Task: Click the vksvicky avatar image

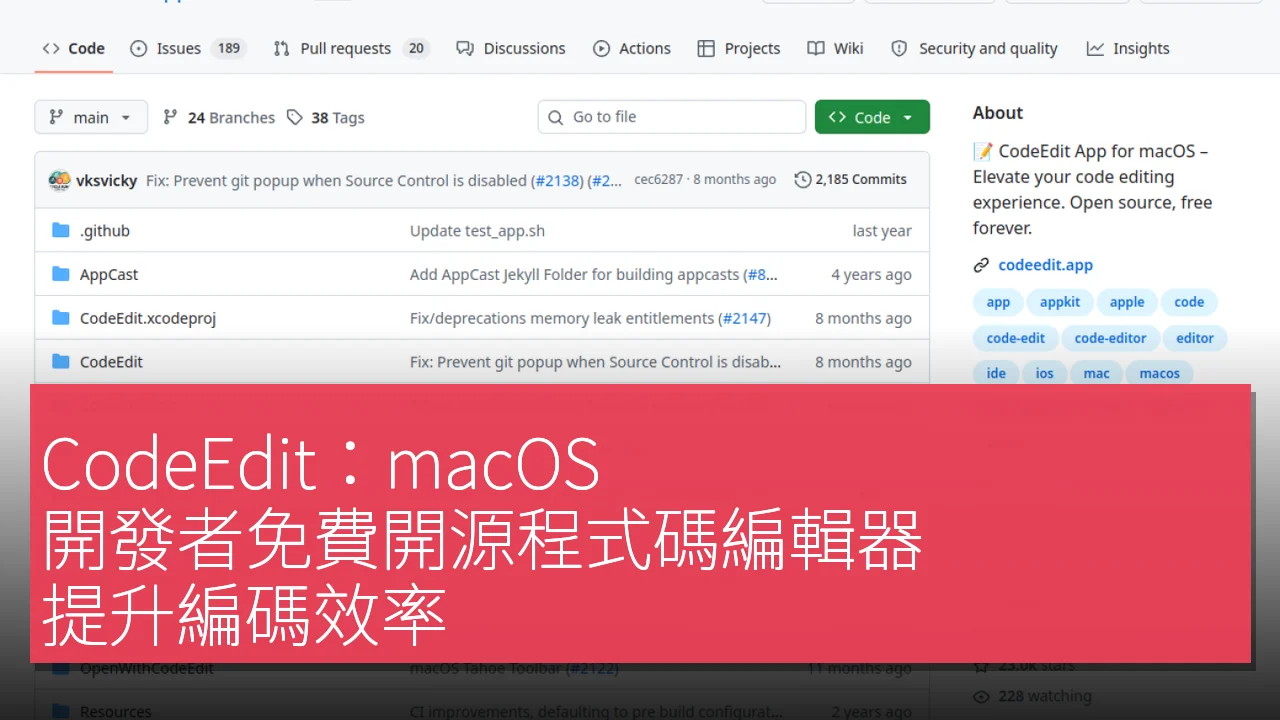Action: coord(60,180)
